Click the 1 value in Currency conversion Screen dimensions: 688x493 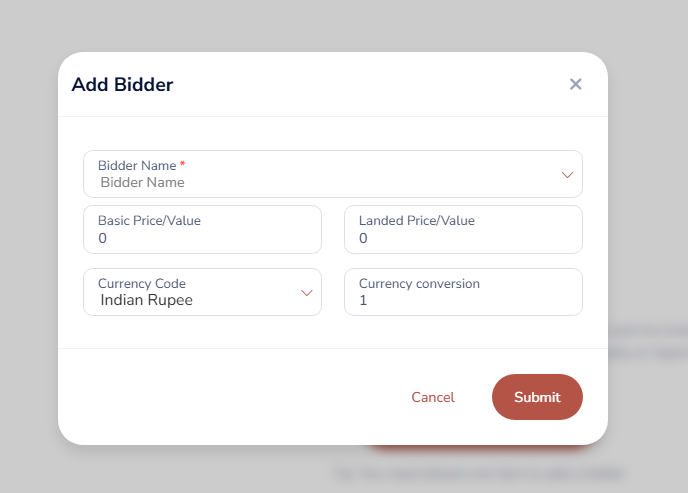[363, 300]
